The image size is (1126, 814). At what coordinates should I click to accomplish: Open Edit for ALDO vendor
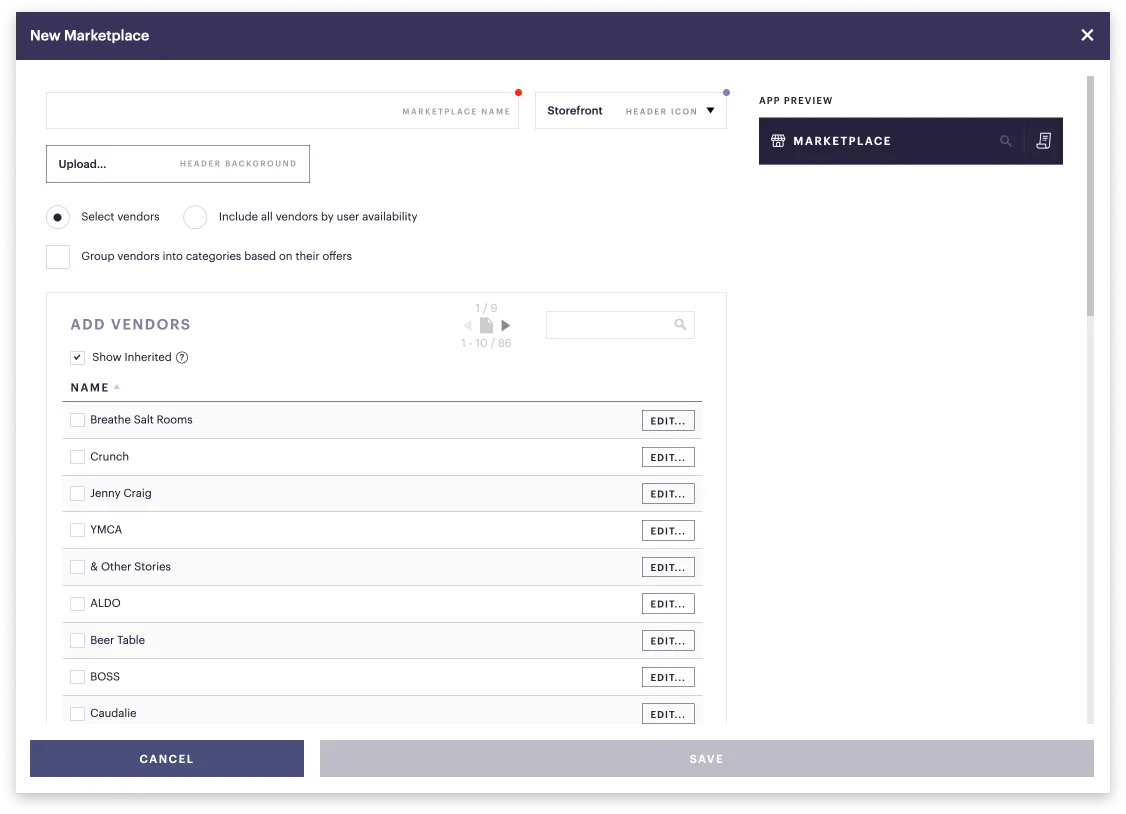(668, 604)
